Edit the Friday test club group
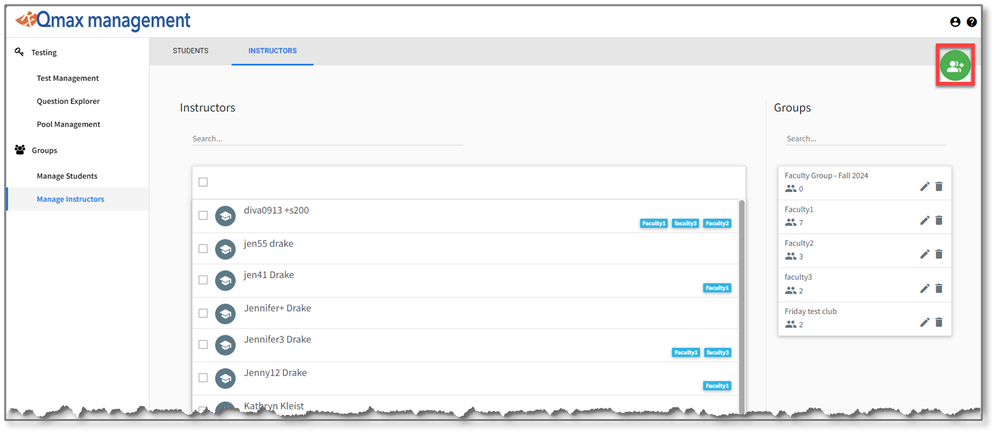Screen dimensions: 996x434 [x=925, y=322]
